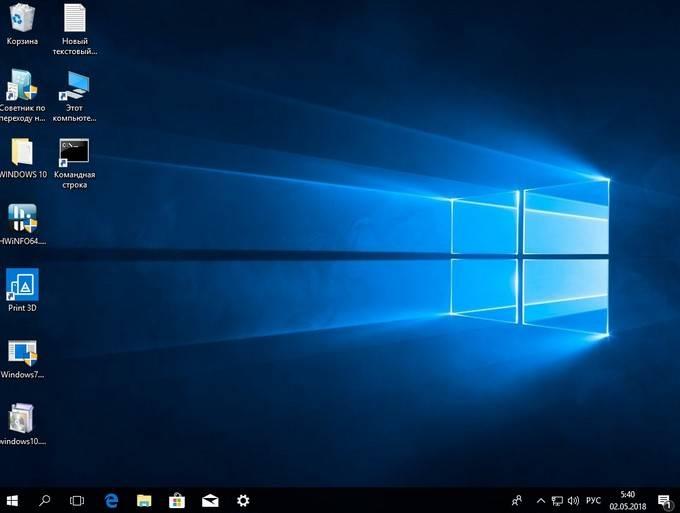Open clock showing 5:40 02.05.2018
680x513 pixels.
[x=628, y=500]
